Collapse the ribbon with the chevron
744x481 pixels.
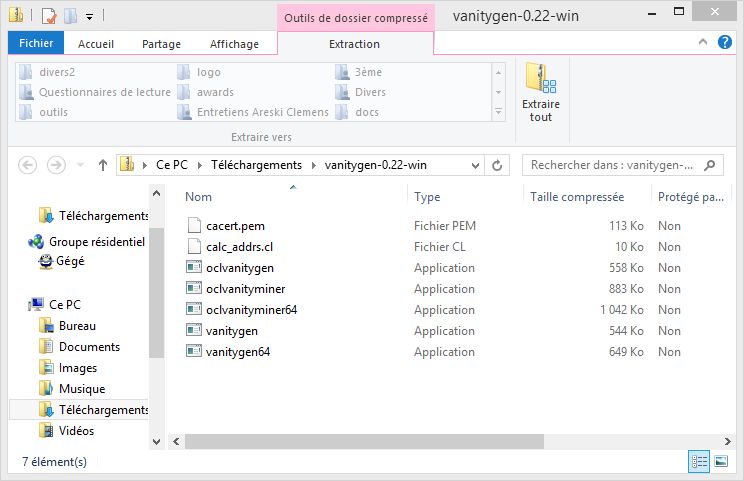(x=703, y=44)
